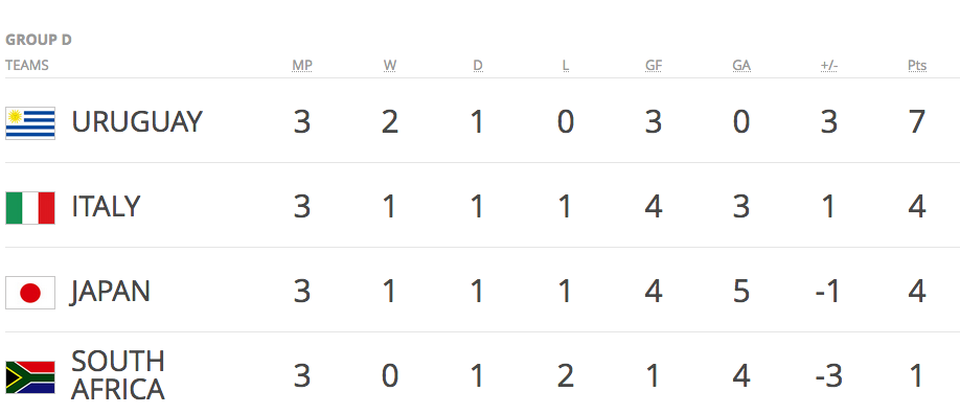Click the +/- column header

[x=829, y=66]
